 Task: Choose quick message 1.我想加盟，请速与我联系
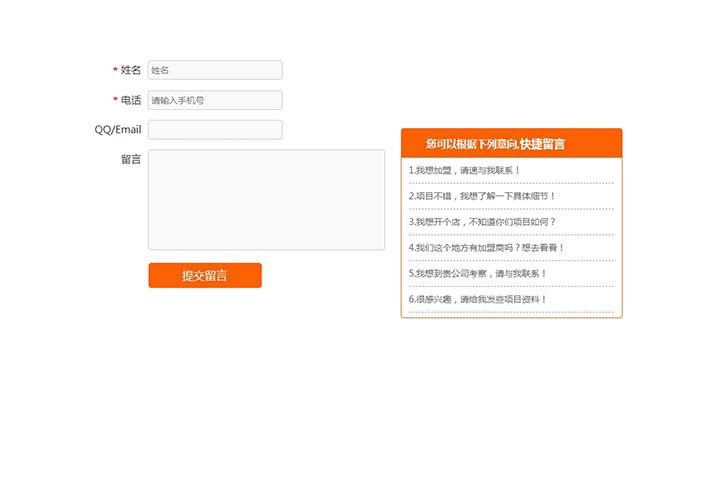464,170
